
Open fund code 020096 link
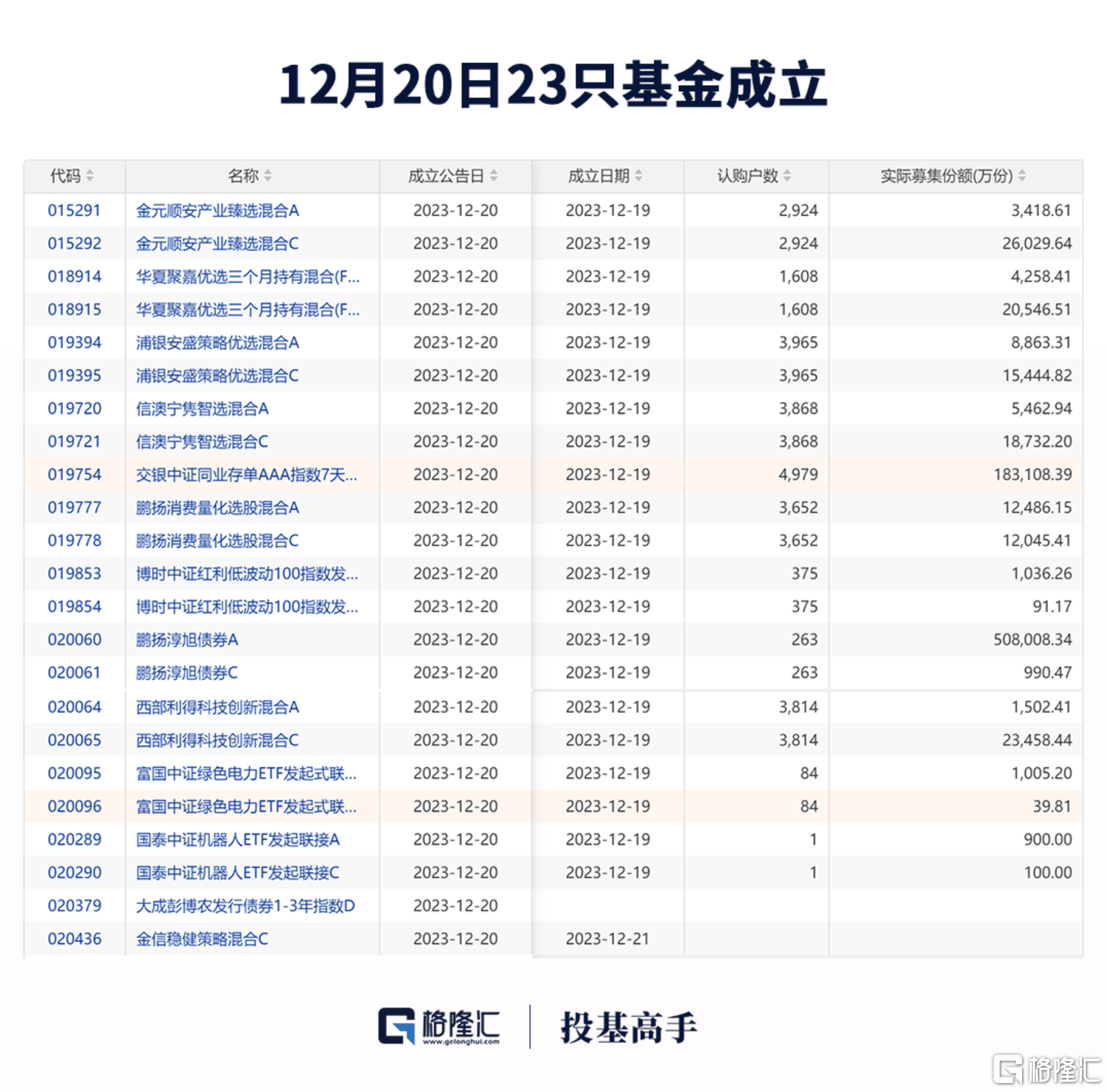(x=74, y=806)
